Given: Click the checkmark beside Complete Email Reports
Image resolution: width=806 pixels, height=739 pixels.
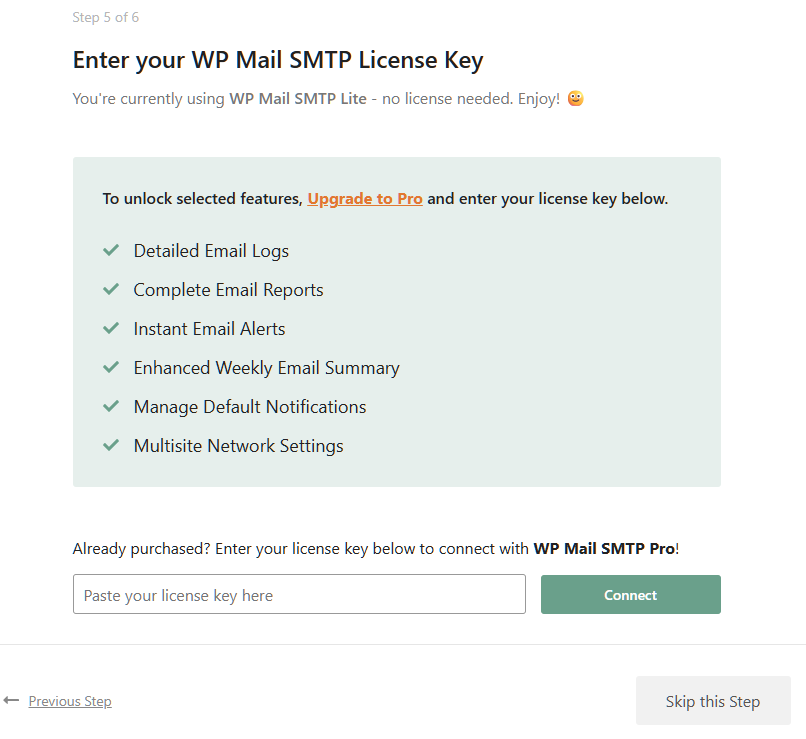Looking at the screenshot, I should coord(111,290).
